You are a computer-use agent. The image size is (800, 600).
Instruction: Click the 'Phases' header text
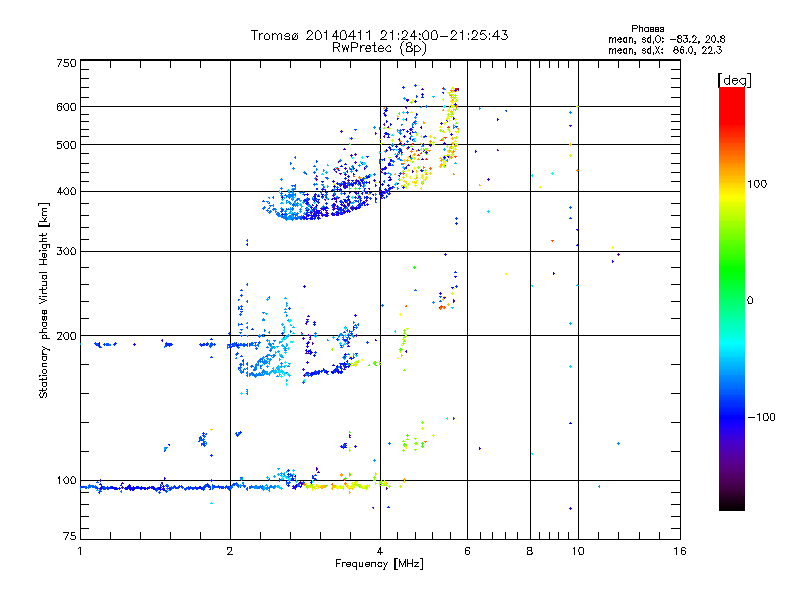[647, 29]
